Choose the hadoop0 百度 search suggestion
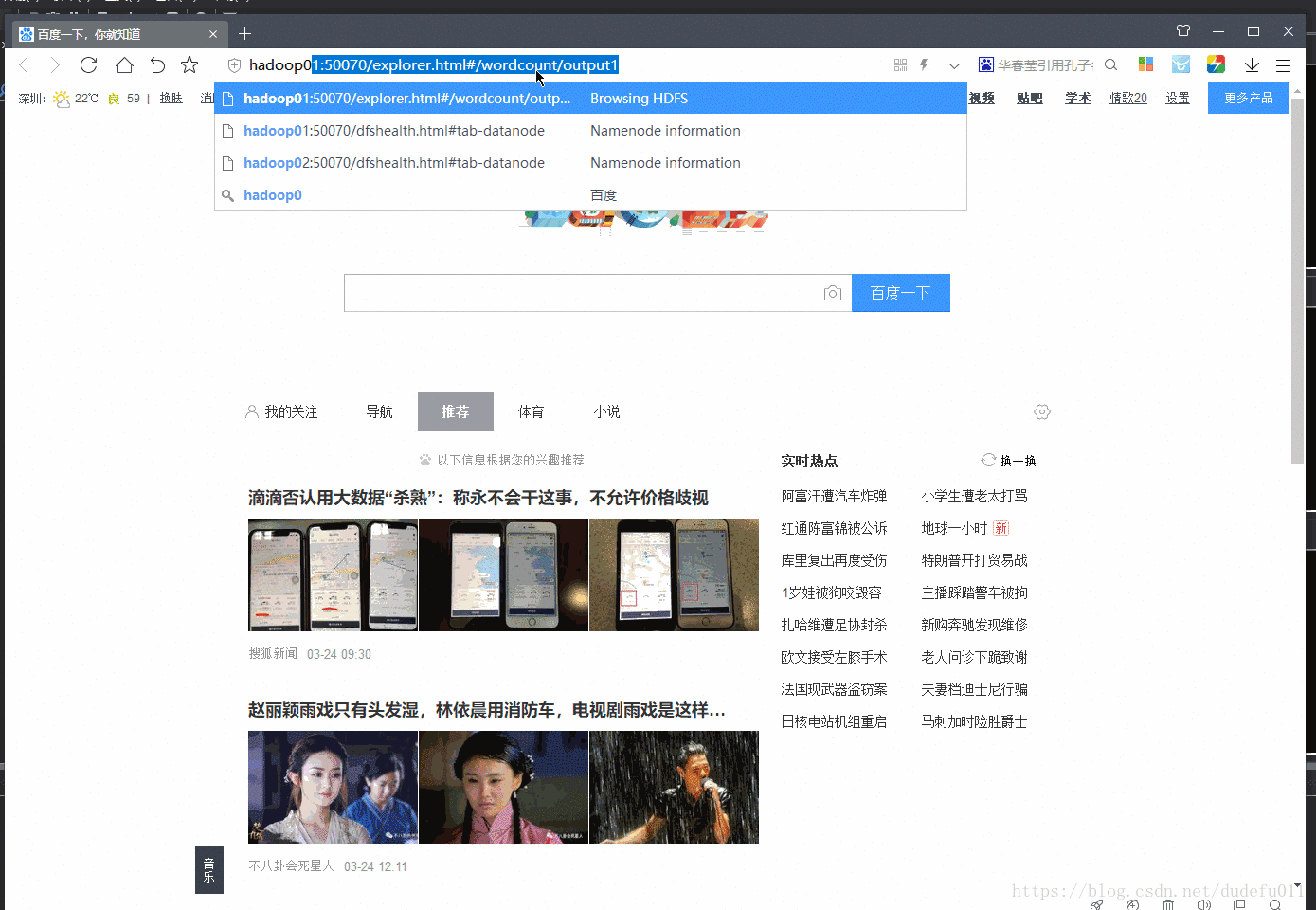Screen dimensions: 1316x910 click(590, 195)
